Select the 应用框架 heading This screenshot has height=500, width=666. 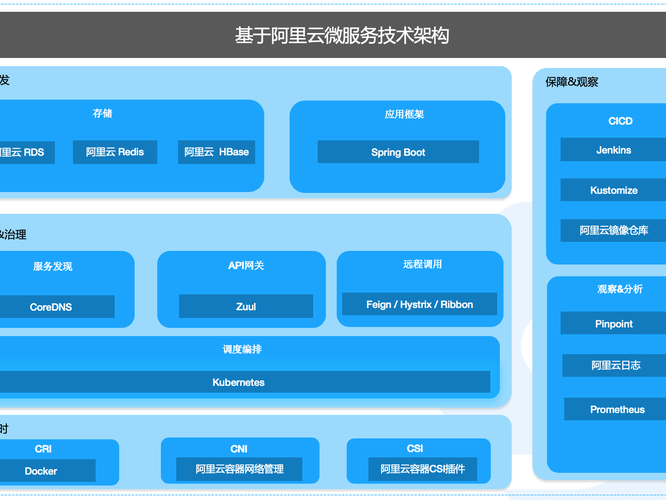click(404, 114)
